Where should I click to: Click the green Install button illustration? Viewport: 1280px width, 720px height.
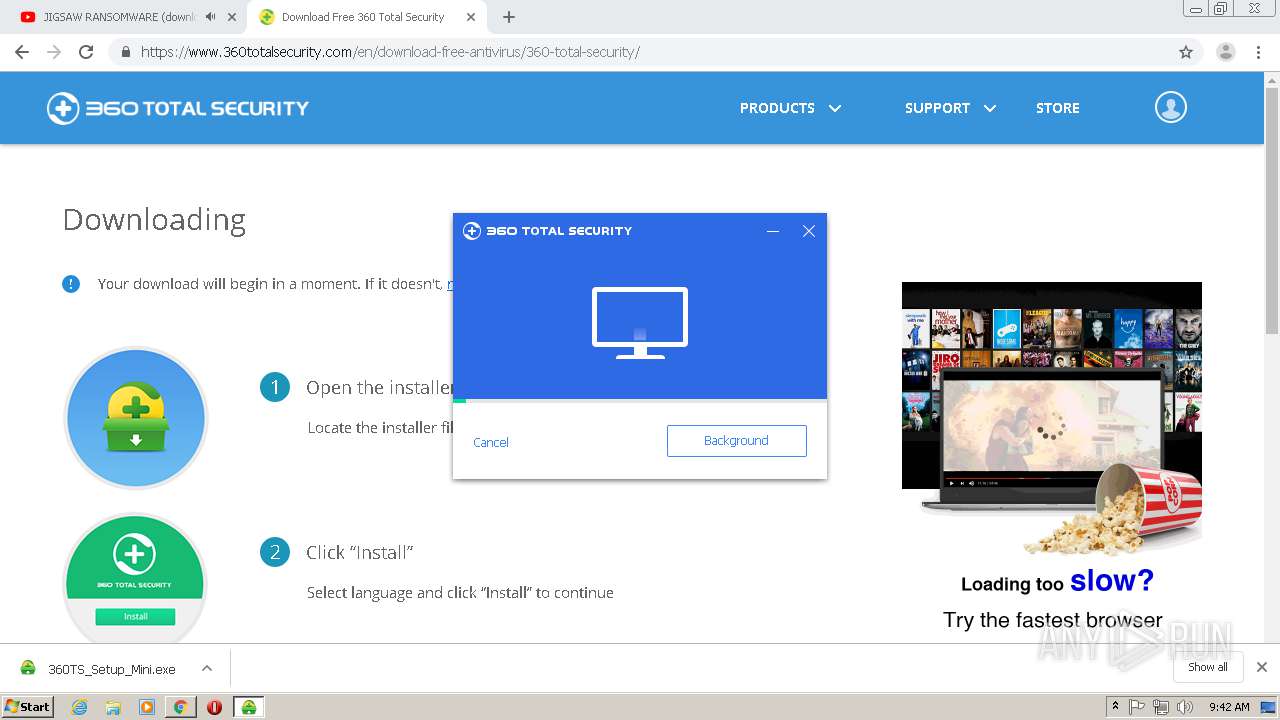click(135, 616)
